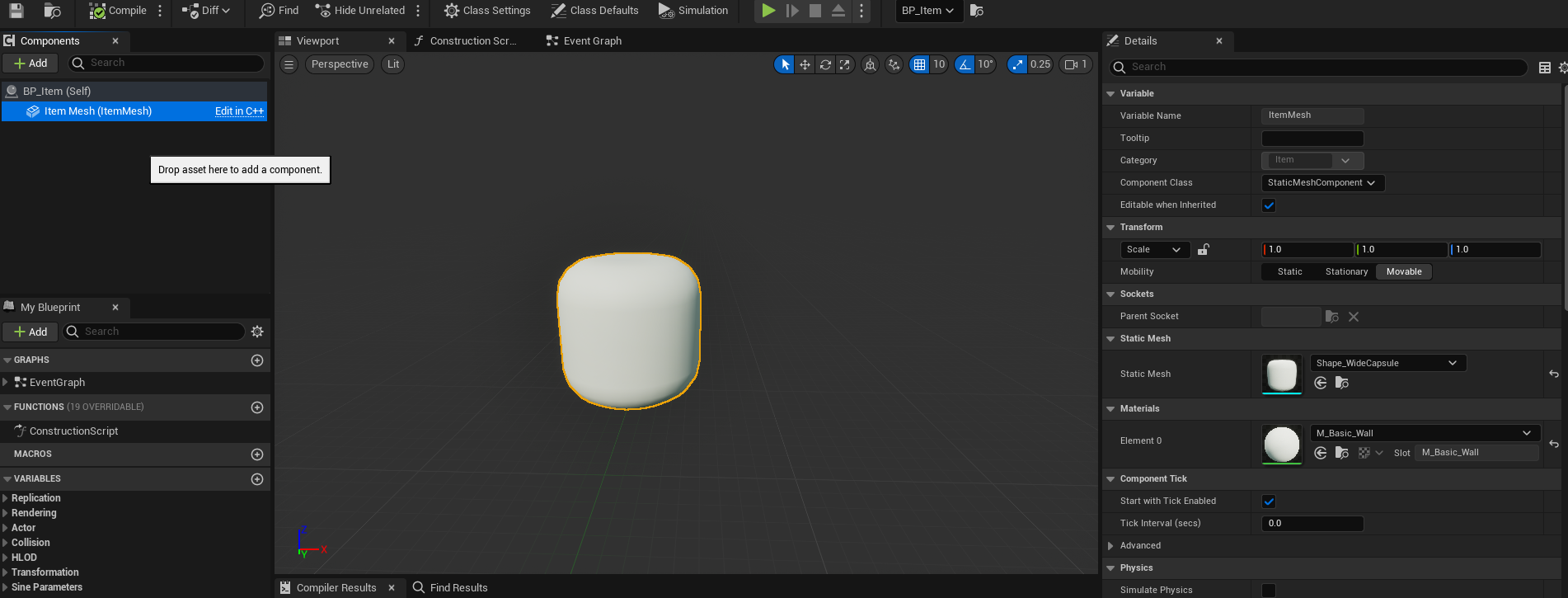
Task: Click the M_Basic_Wall material thumbnail
Action: [x=1281, y=445]
